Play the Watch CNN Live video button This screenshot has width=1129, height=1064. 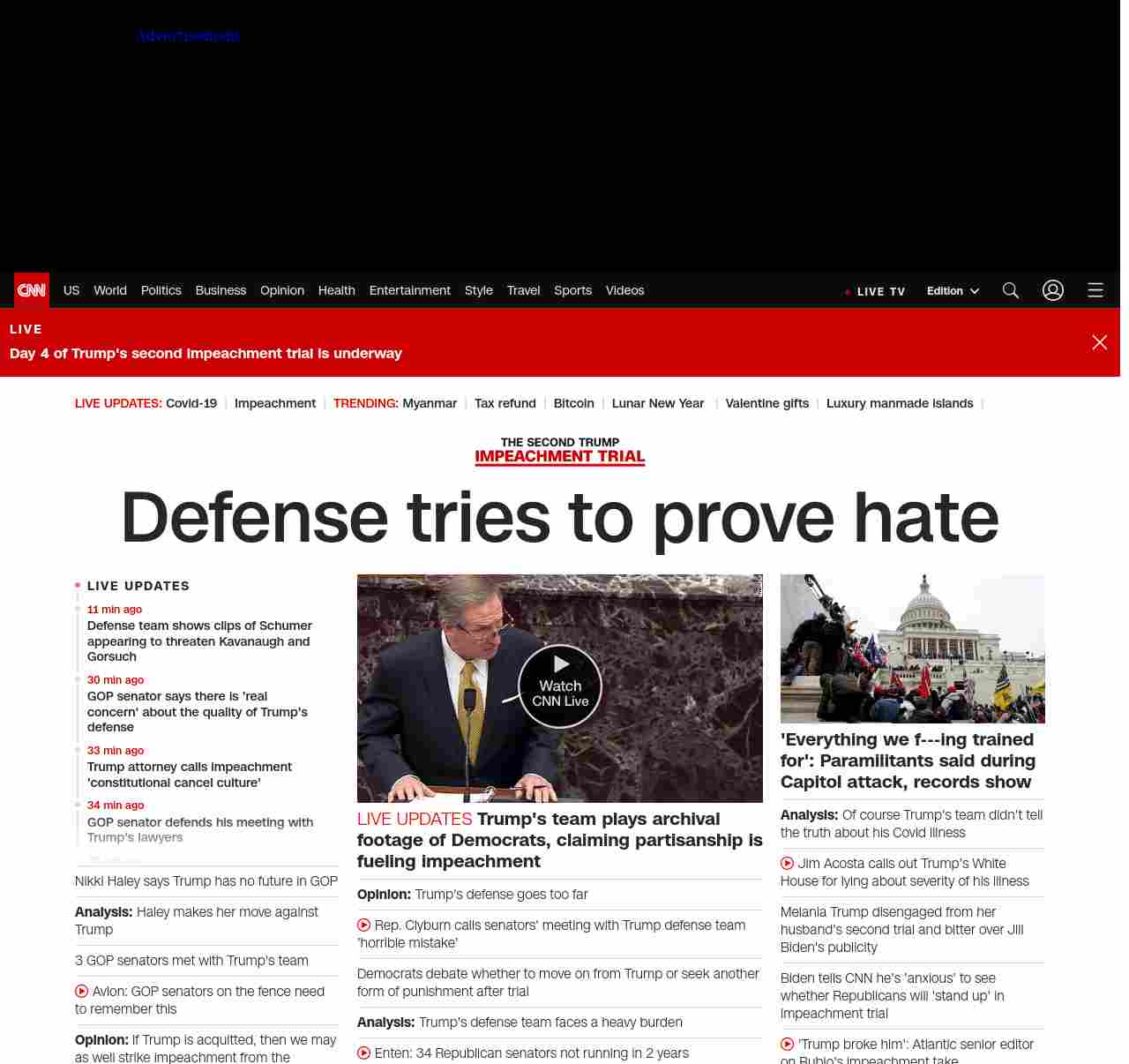(x=560, y=686)
